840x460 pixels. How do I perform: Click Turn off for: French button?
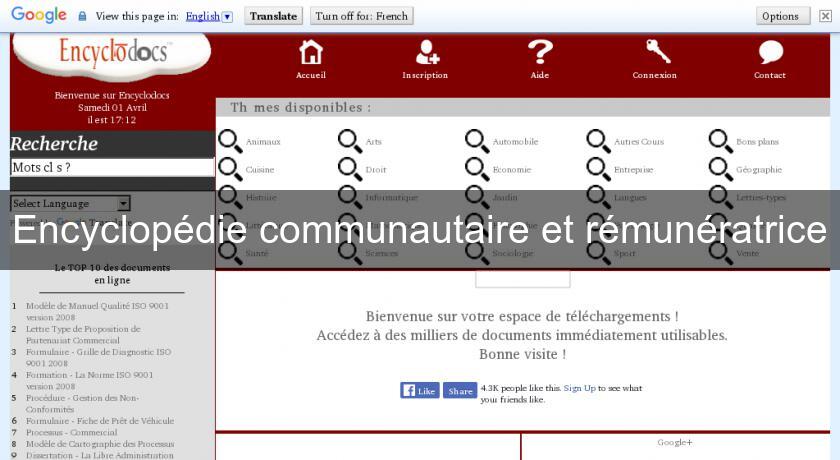[x=361, y=16]
